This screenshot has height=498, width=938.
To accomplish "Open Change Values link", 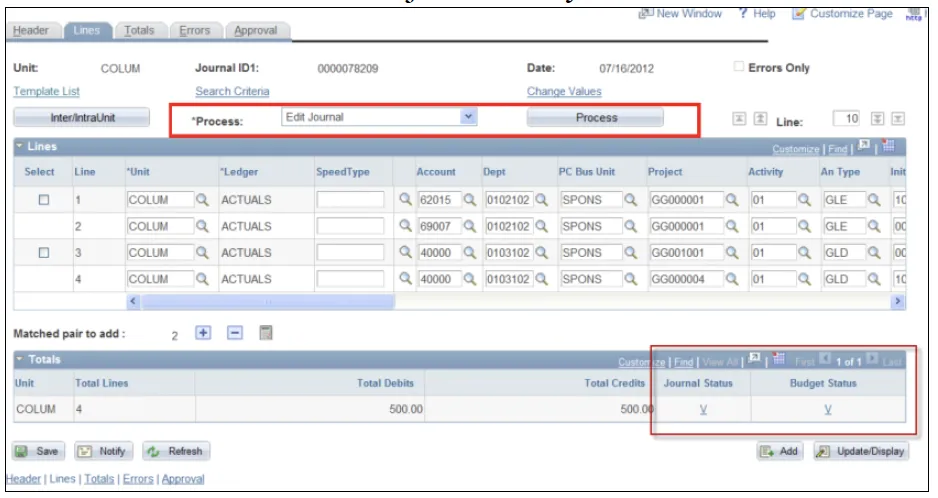I will (x=564, y=91).
